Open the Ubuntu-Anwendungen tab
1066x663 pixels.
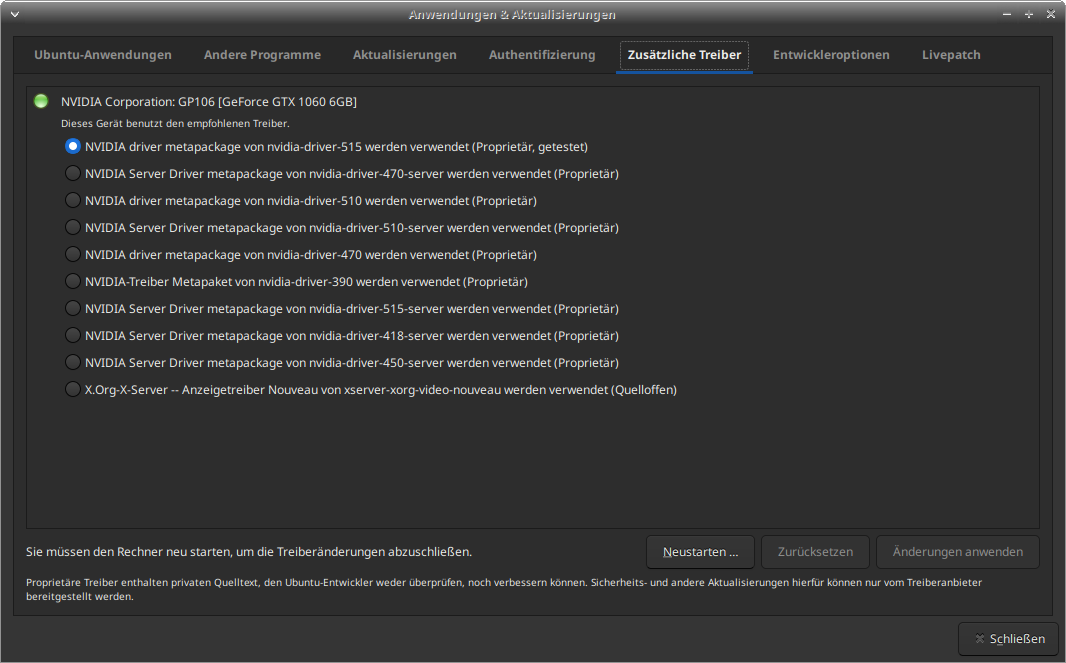[103, 55]
